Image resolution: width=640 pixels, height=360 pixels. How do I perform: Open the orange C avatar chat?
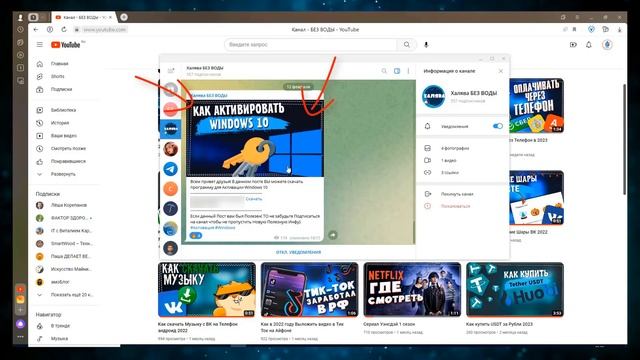point(170,189)
